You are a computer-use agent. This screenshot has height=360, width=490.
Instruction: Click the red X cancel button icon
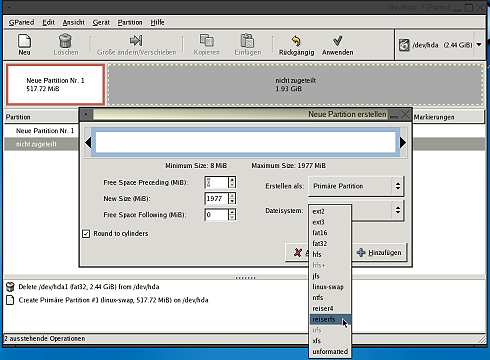297,252
